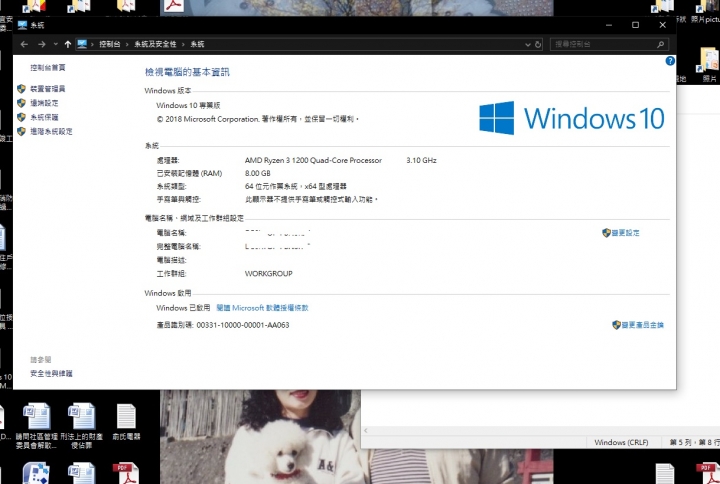Screen dimensions: 720x484
Task: Click Notepad's horizontal scrollbar left arrow
Action: (366, 430)
